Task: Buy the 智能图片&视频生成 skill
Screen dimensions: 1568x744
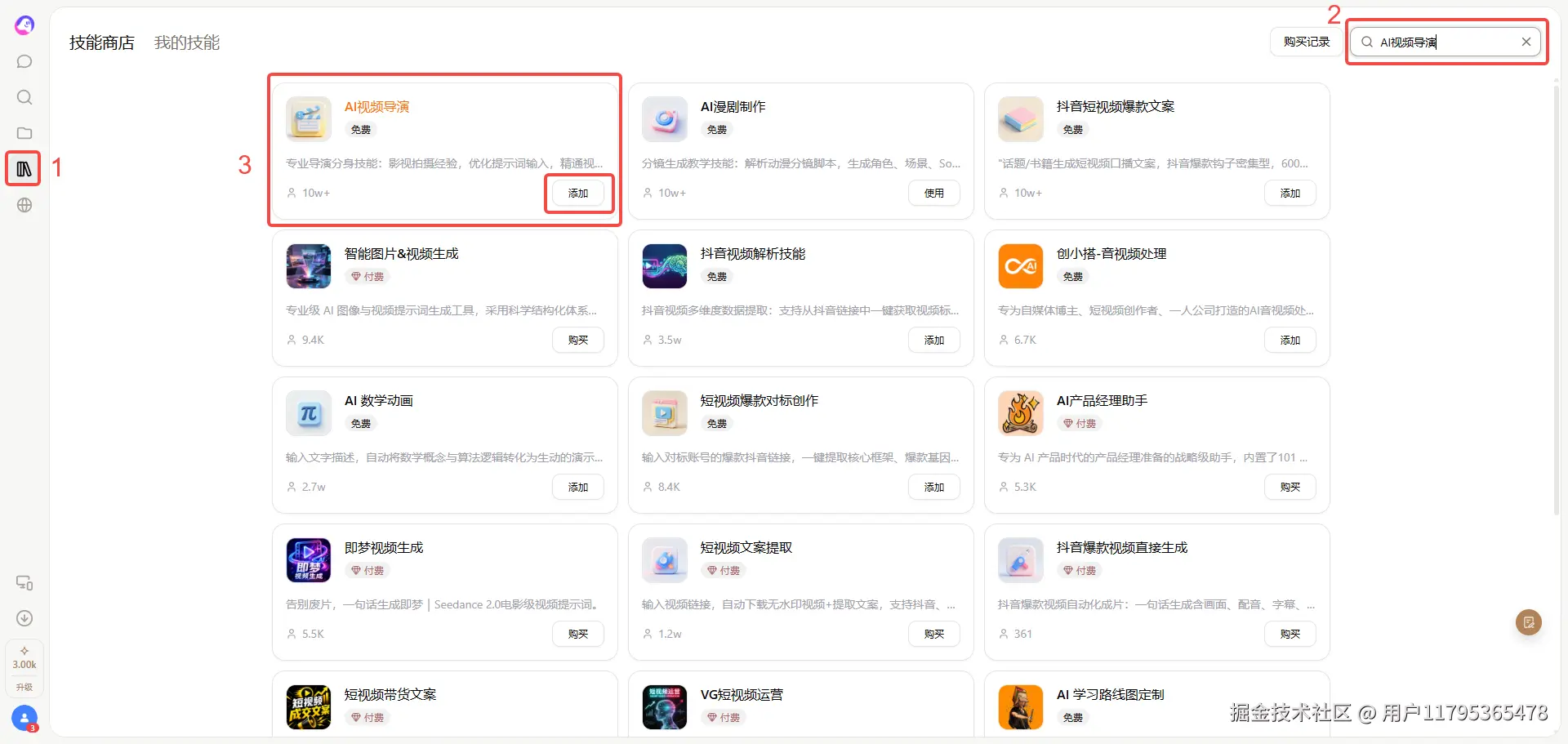Action: tap(578, 341)
